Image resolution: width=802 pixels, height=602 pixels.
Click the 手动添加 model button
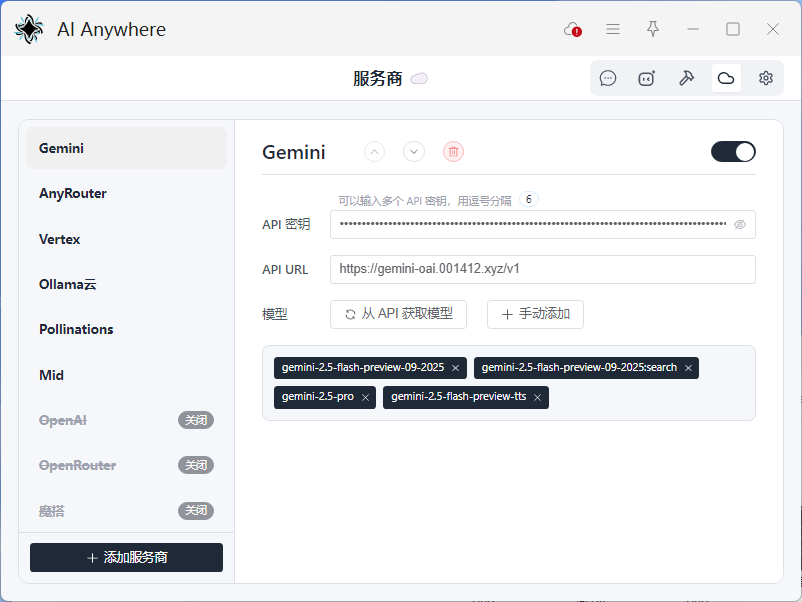(535, 314)
